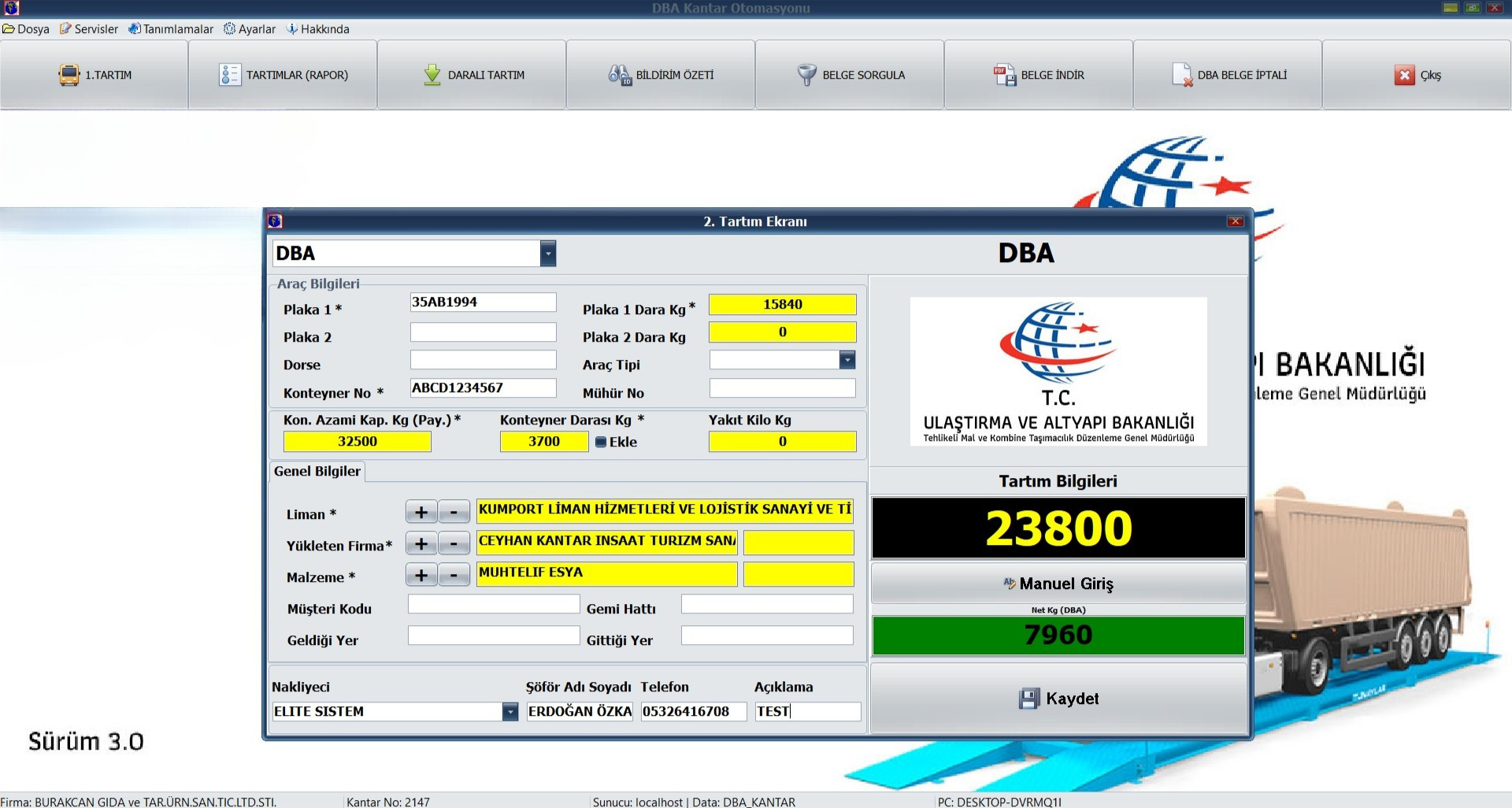Click the DBA BELGE İPTALİ toolbar label
1512x808 pixels.
[1242, 75]
